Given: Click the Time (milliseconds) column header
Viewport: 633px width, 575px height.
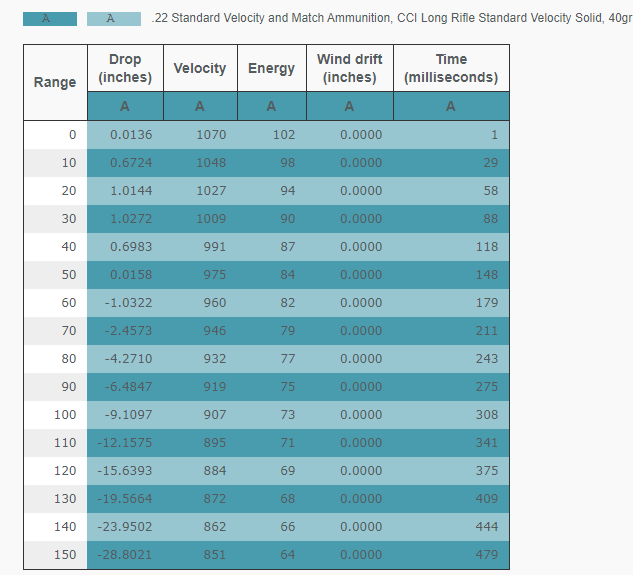Looking at the screenshot, I should click(450, 68).
